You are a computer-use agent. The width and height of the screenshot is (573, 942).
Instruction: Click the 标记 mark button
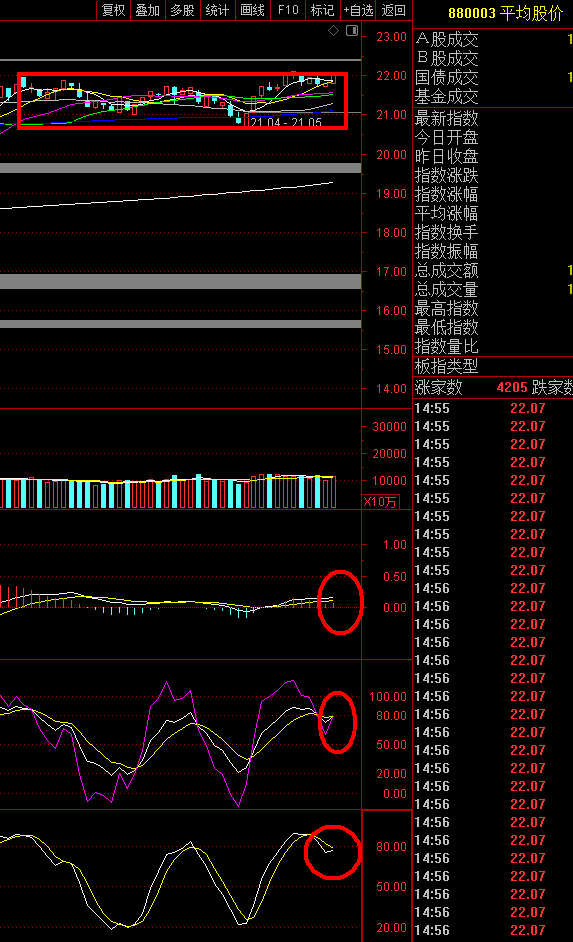pos(323,10)
